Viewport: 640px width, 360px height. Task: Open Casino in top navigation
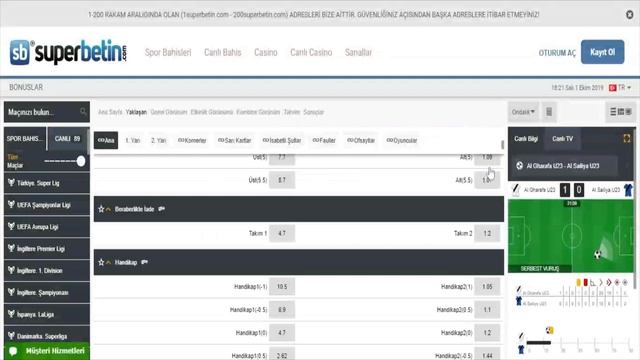pyautogui.click(x=266, y=52)
